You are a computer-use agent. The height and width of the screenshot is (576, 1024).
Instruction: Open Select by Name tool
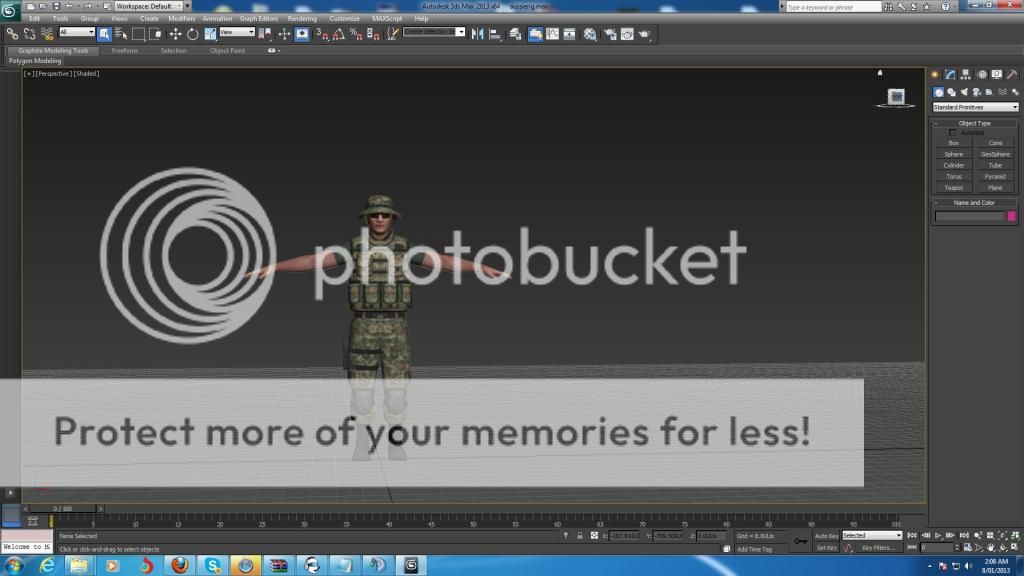(121, 34)
